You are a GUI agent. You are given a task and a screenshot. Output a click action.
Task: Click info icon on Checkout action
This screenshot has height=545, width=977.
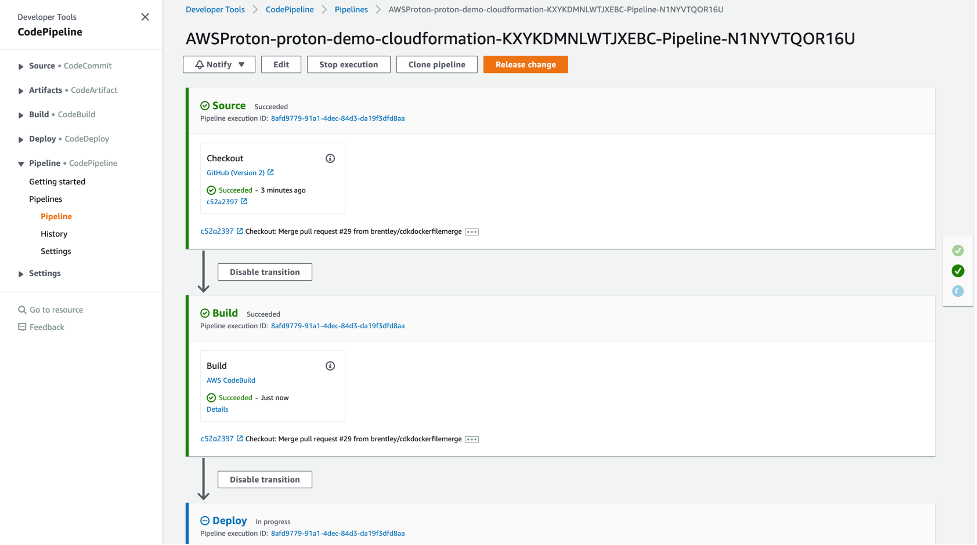[330, 158]
